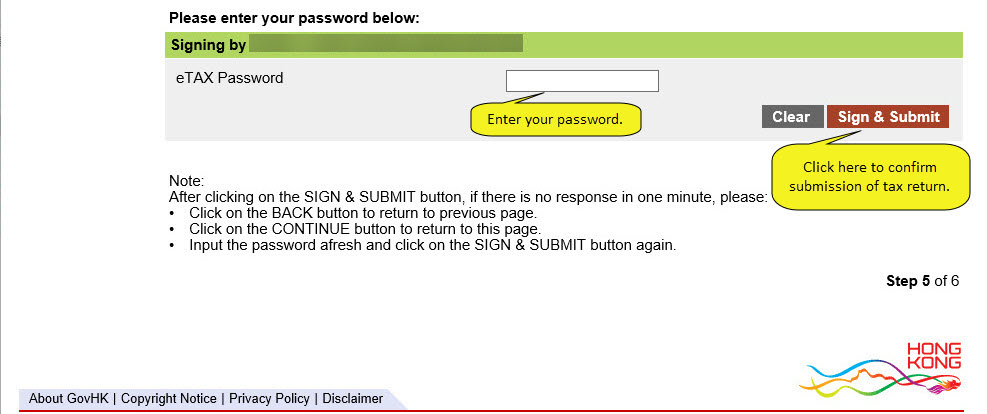
Task: Click 'Please enter your password below' heading
Action: [x=294, y=18]
